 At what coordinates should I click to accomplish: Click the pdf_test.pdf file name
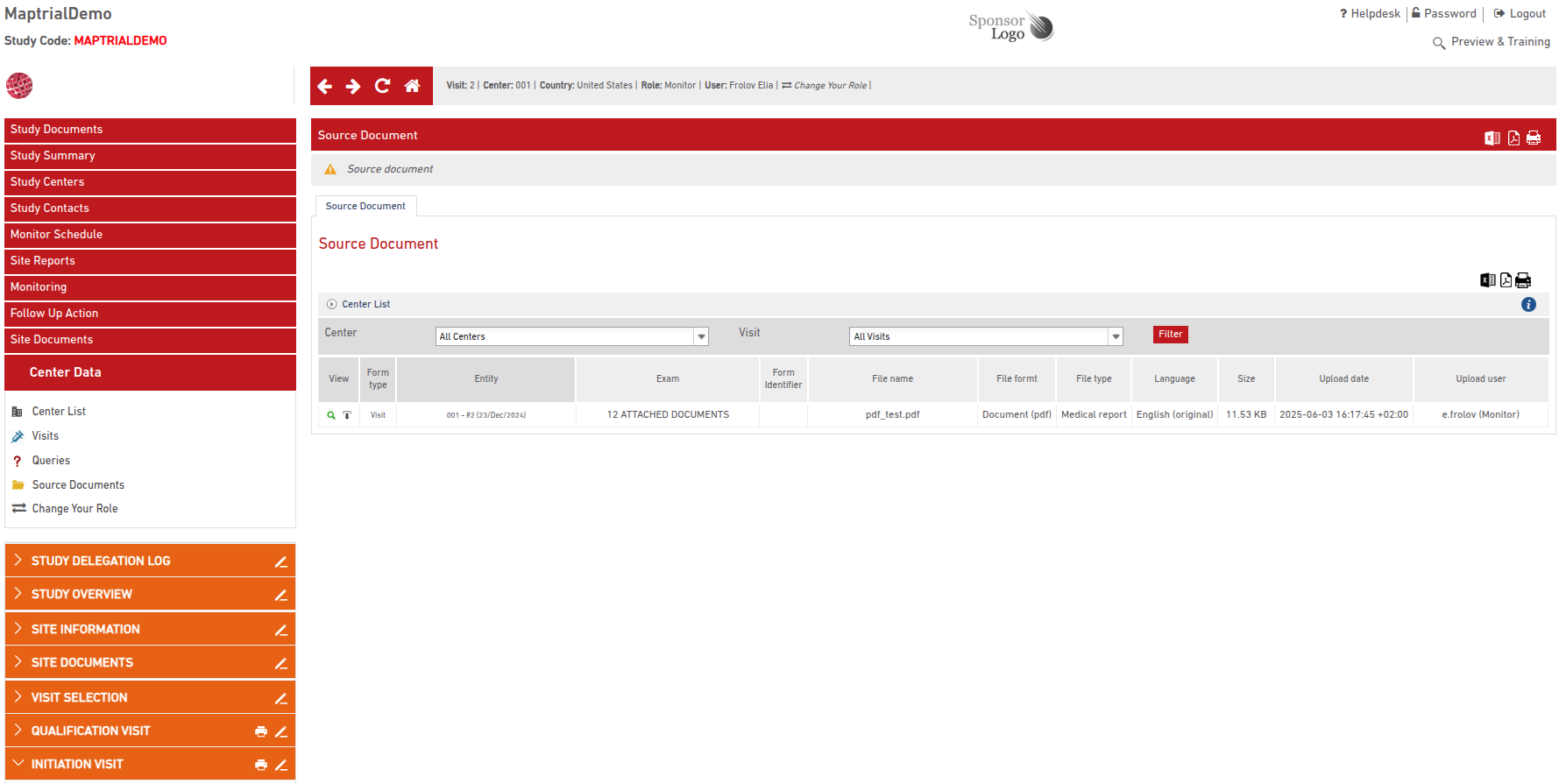click(892, 415)
